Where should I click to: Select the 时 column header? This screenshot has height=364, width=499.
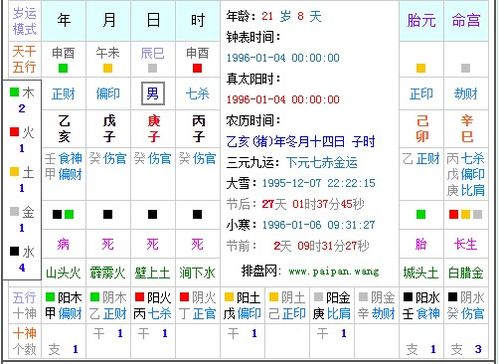[198, 21]
